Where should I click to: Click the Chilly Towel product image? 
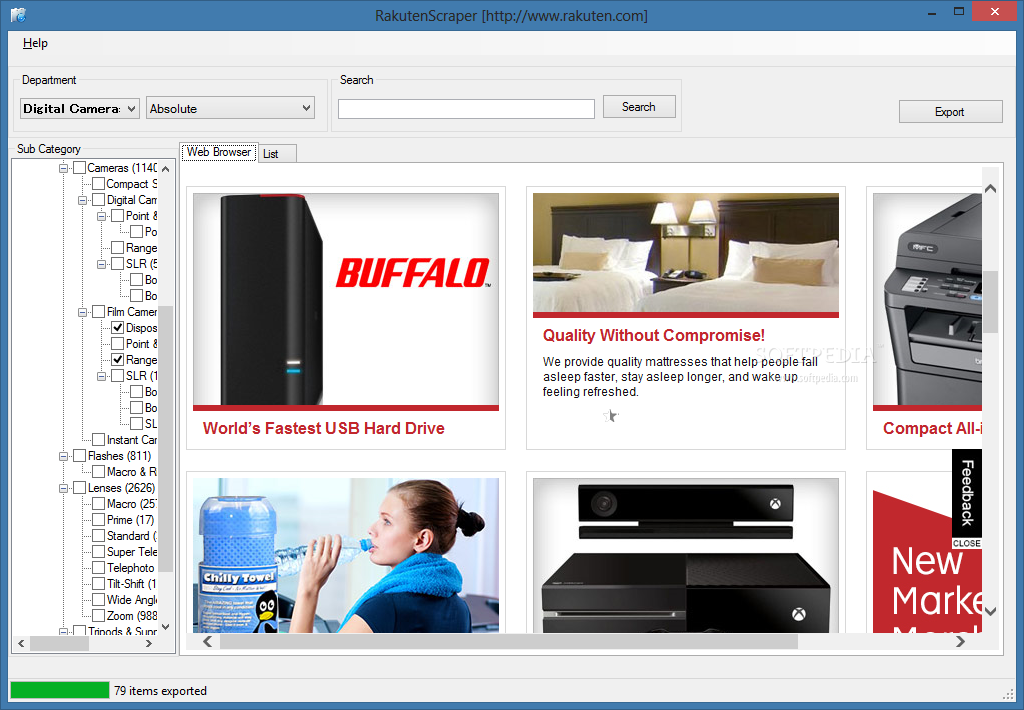(x=346, y=555)
